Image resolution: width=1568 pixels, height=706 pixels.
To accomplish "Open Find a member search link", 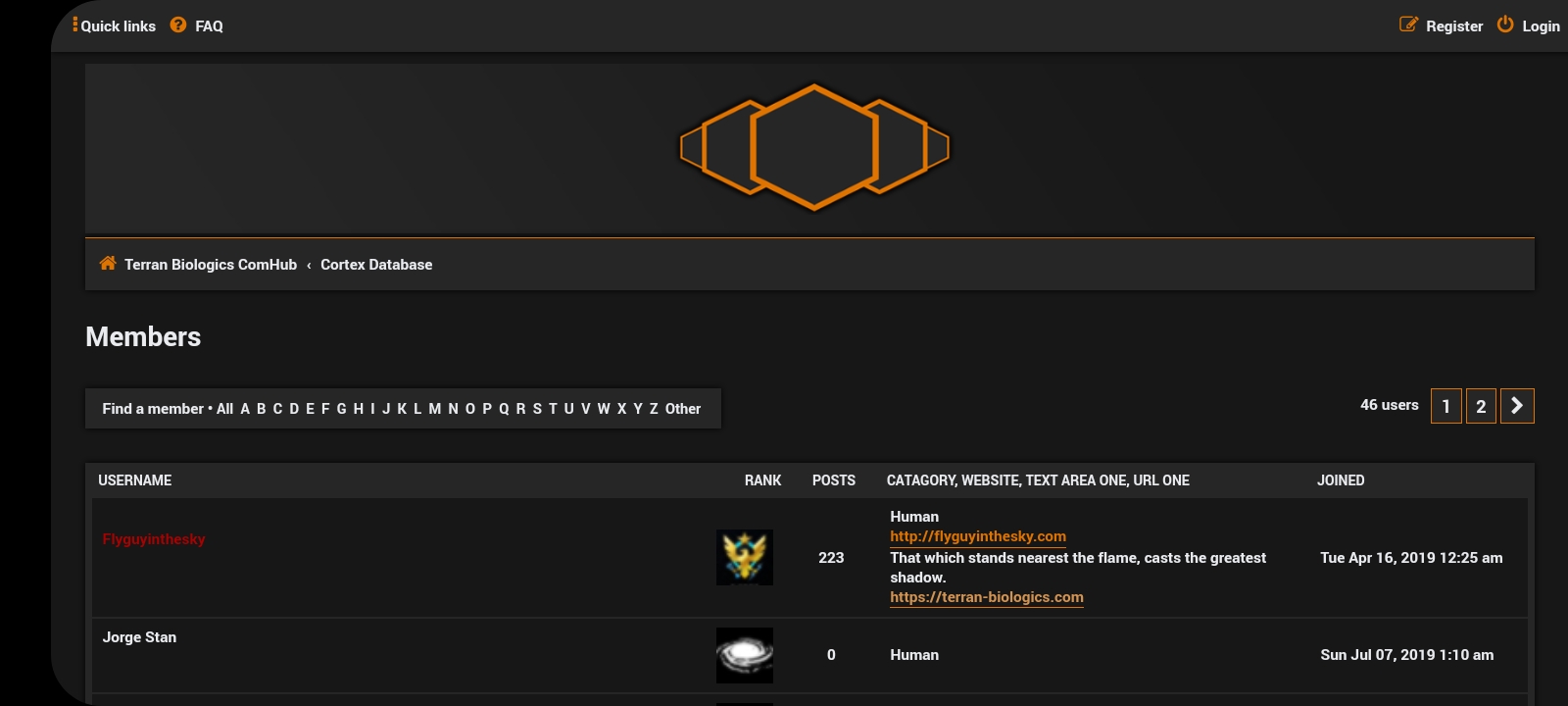I will [153, 409].
